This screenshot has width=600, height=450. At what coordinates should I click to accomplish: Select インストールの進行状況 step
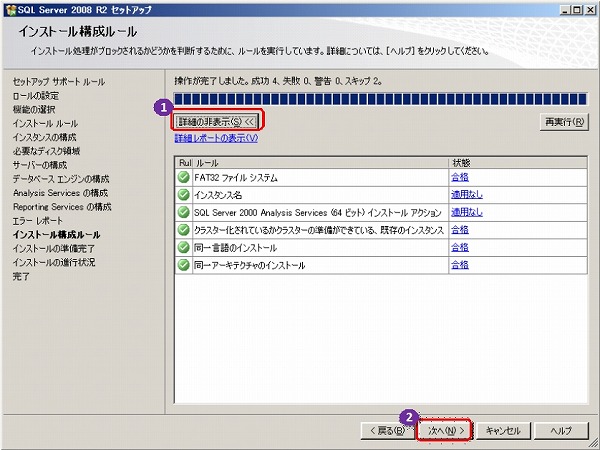[x=54, y=262]
